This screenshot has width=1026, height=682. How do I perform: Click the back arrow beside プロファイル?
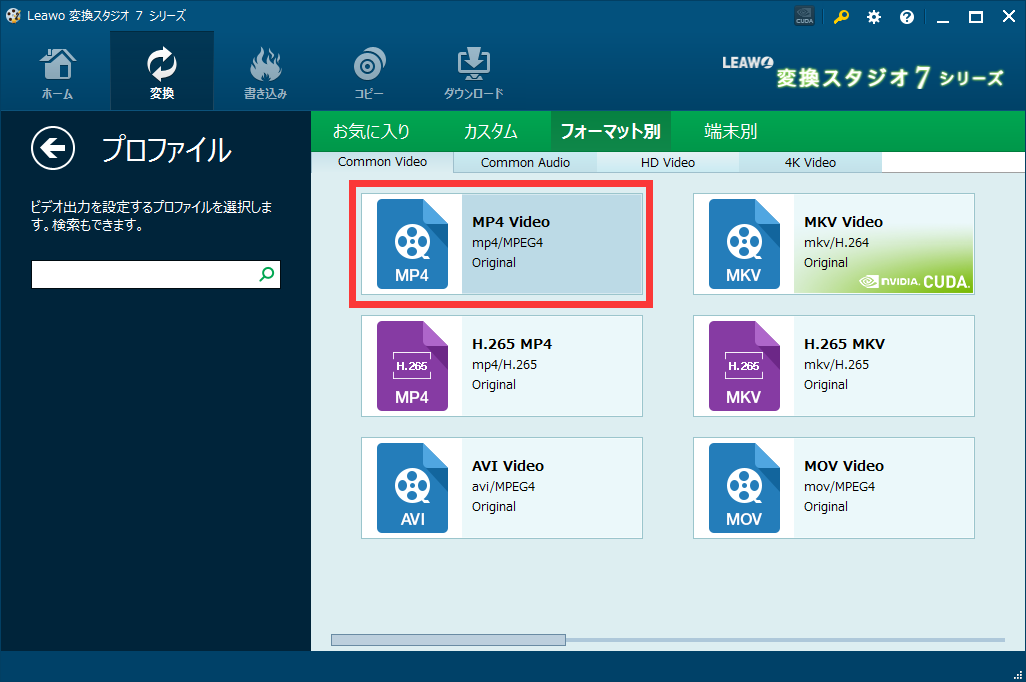point(53,148)
